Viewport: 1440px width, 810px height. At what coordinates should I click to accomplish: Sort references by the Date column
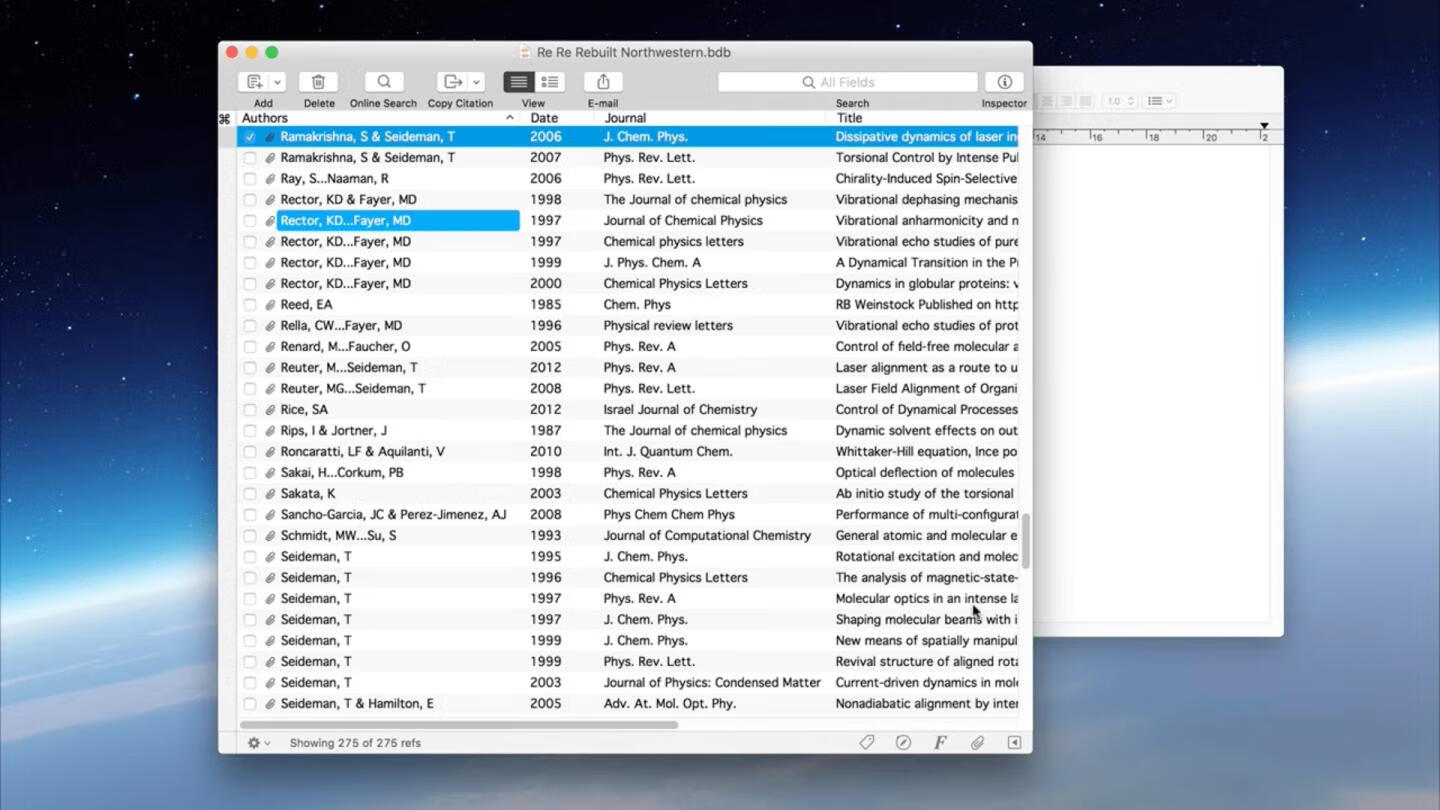(544, 118)
